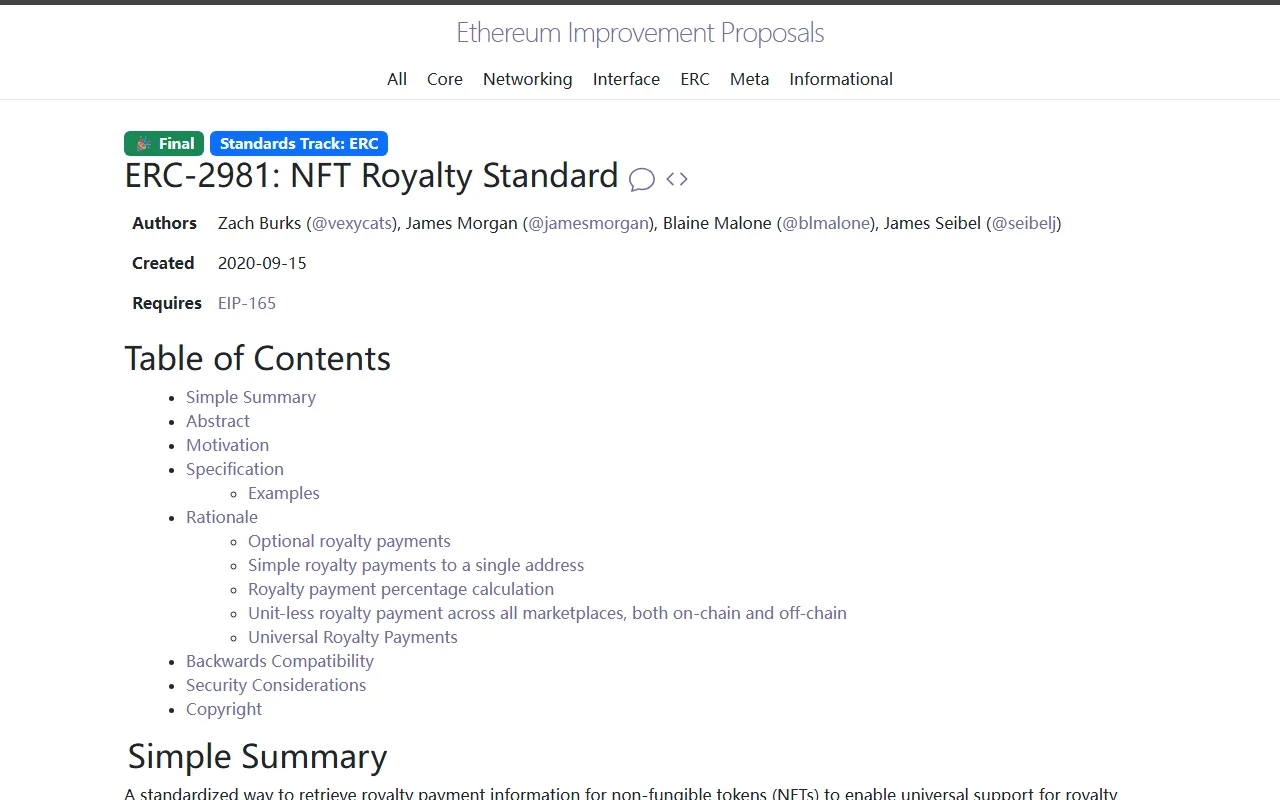Open Optional royalty payments subsection
The height and width of the screenshot is (800, 1280).
coord(349,541)
